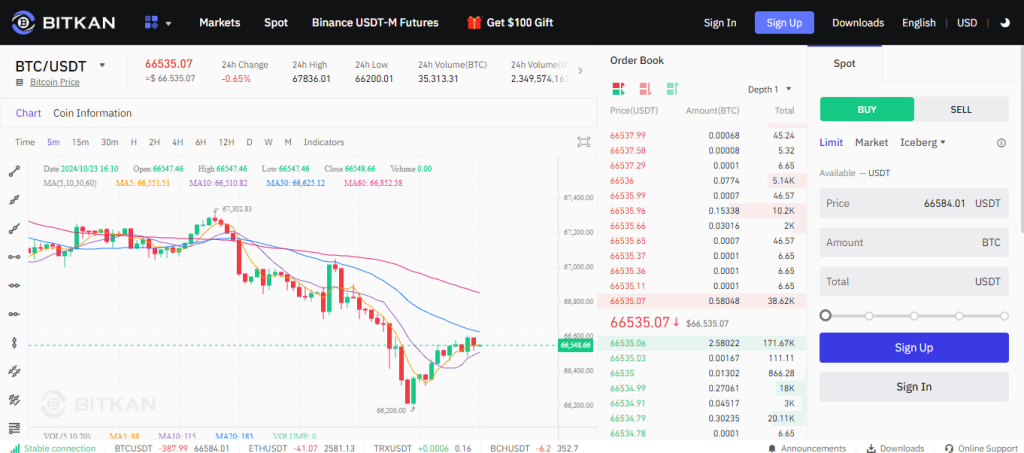
Task: Select the BUY order side
Action: 866,109
